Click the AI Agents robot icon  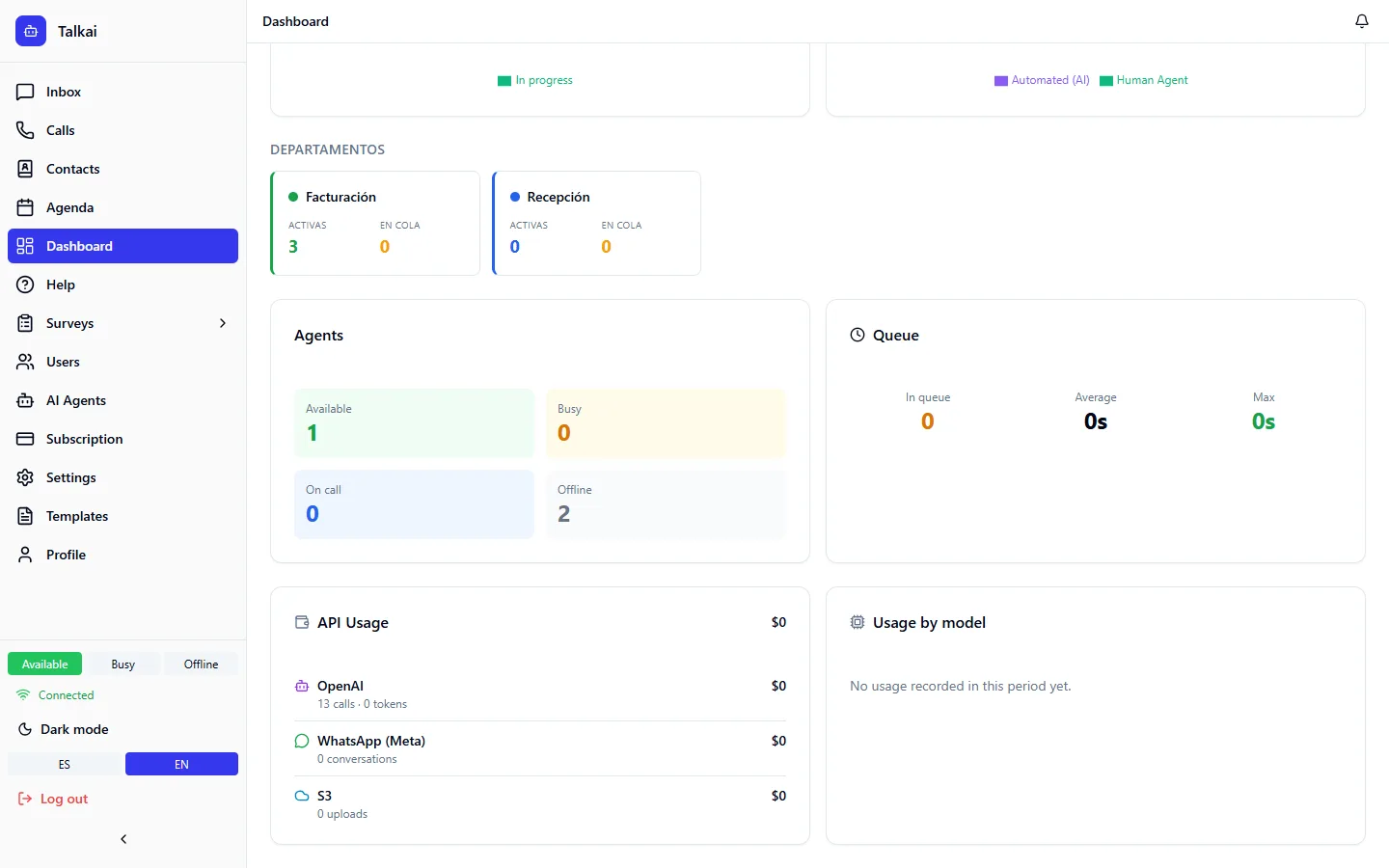tap(25, 400)
